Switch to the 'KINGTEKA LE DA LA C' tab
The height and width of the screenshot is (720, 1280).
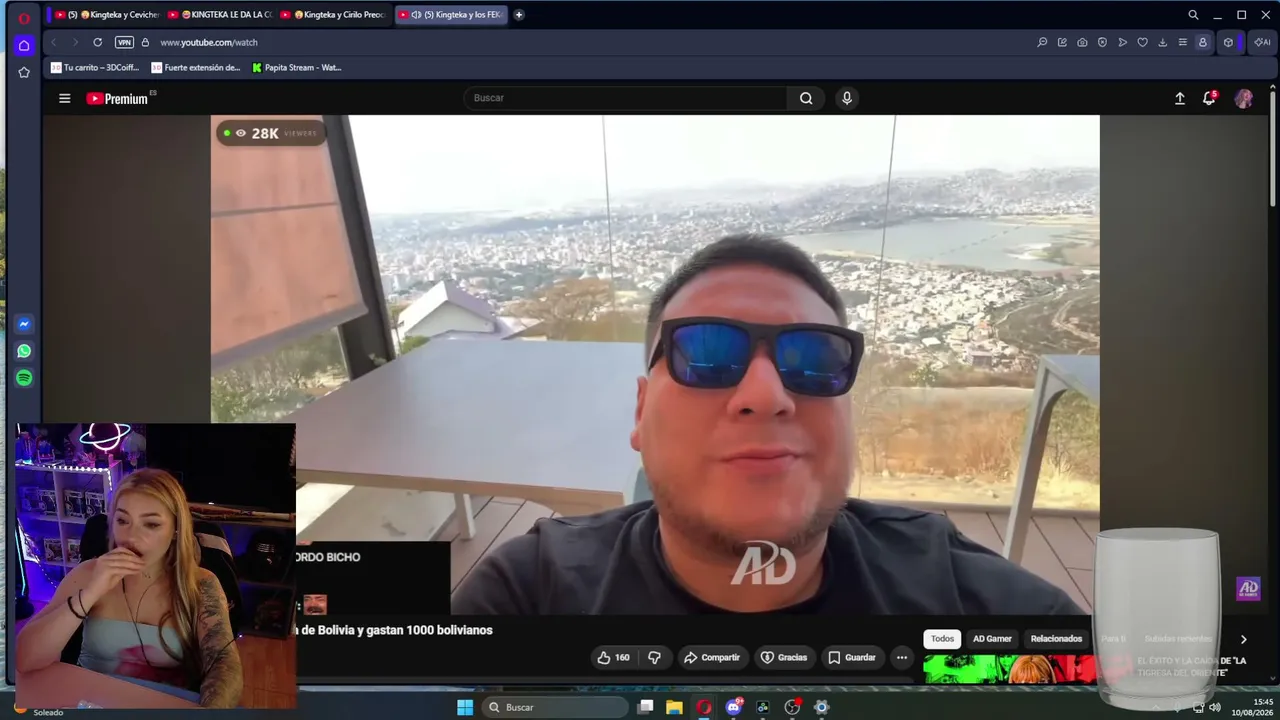tap(219, 15)
